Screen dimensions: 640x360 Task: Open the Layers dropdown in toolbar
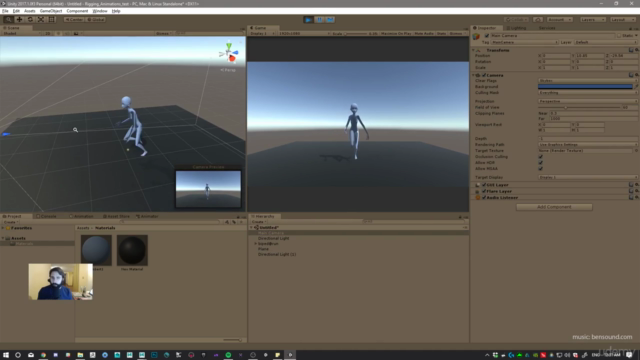click(x=593, y=19)
